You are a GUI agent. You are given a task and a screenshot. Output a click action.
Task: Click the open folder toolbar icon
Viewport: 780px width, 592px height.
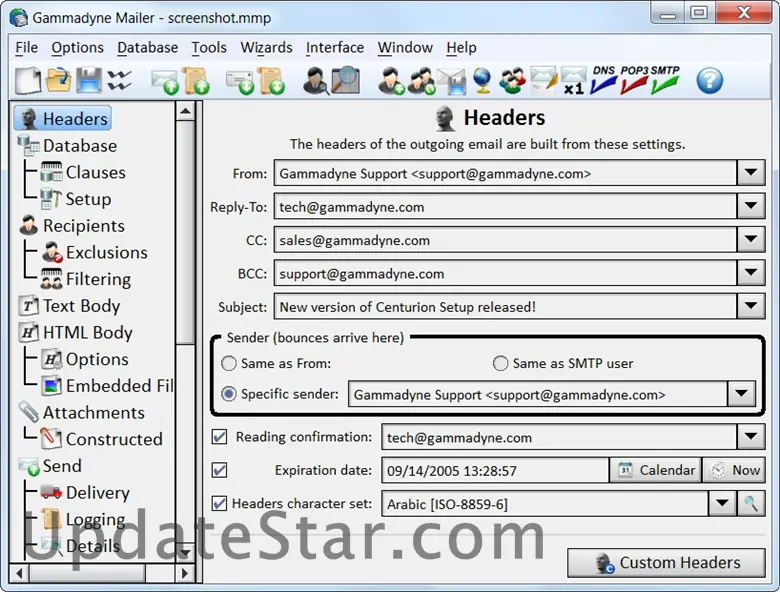(x=59, y=80)
